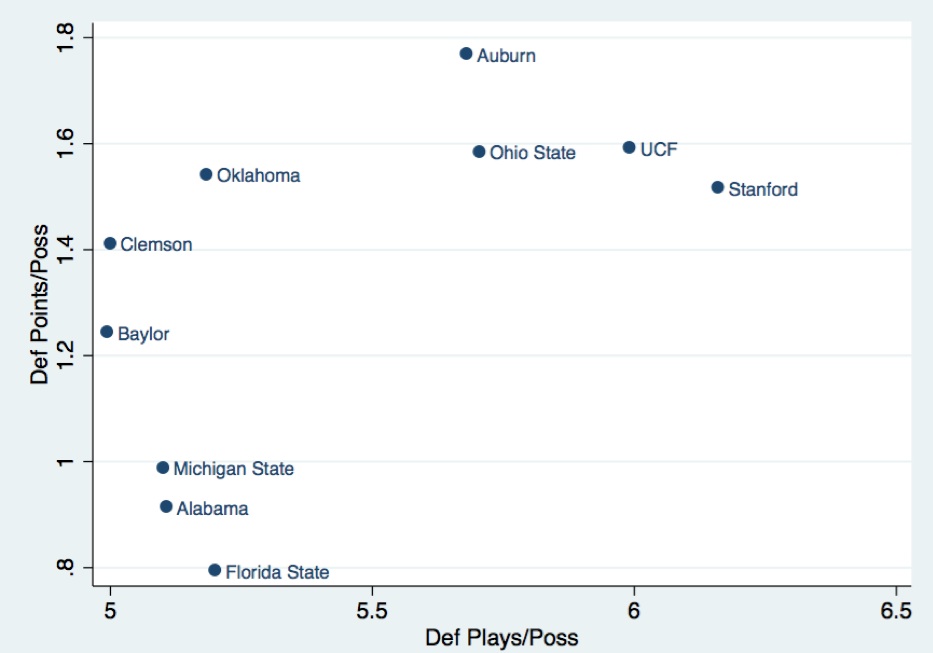This screenshot has width=933, height=653.
Task: Click the UCF data point dot
Action: point(629,147)
